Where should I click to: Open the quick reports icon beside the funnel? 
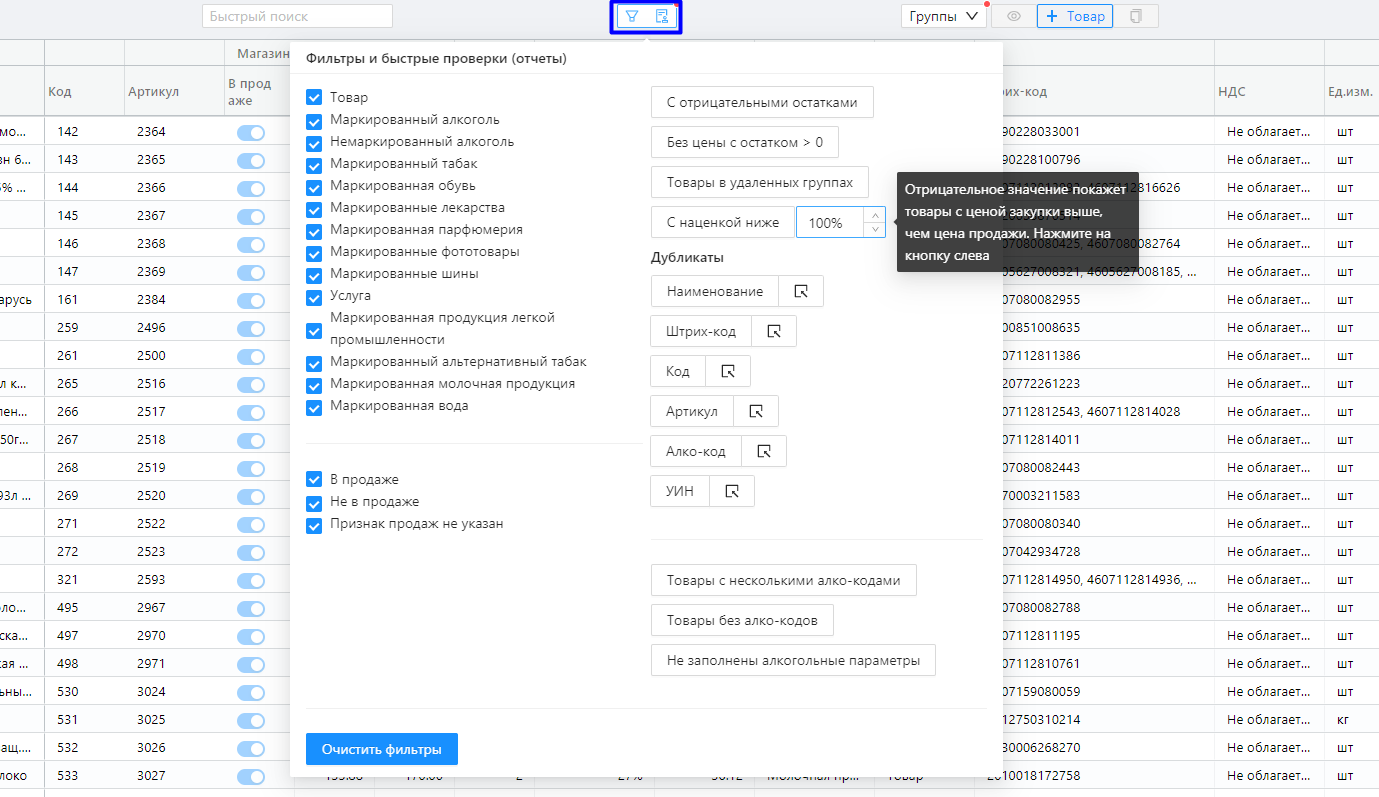pyautogui.click(x=661, y=16)
